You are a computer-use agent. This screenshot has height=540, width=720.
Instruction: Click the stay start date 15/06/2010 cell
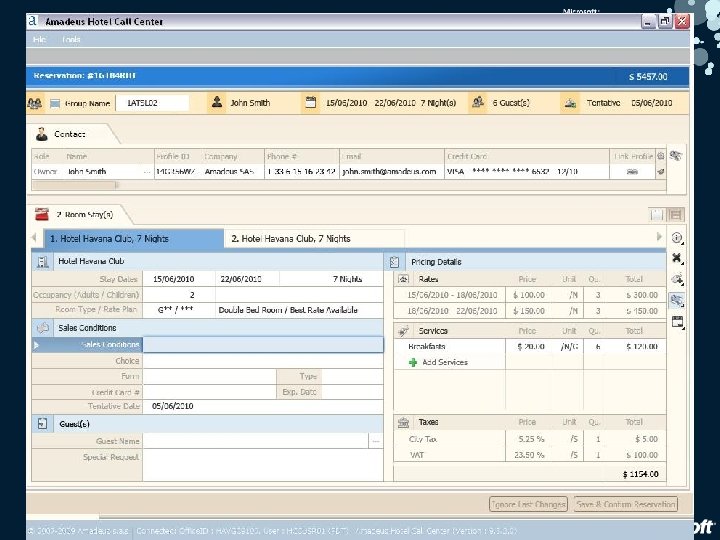[x=179, y=279]
